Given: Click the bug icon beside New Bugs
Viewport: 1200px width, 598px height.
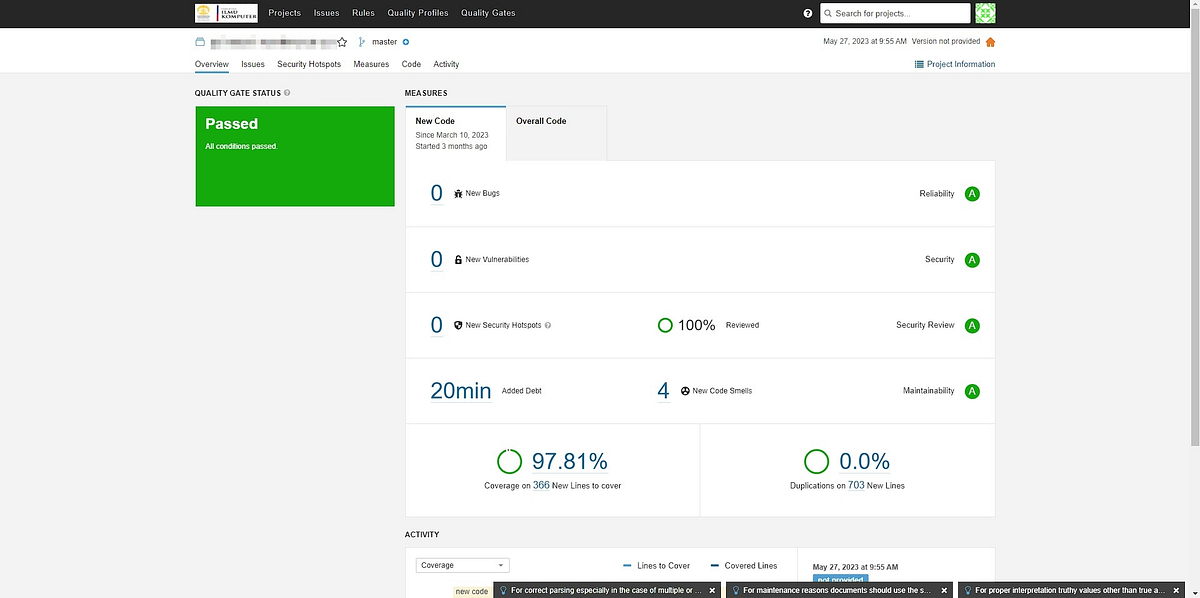Looking at the screenshot, I should (458, 193).
